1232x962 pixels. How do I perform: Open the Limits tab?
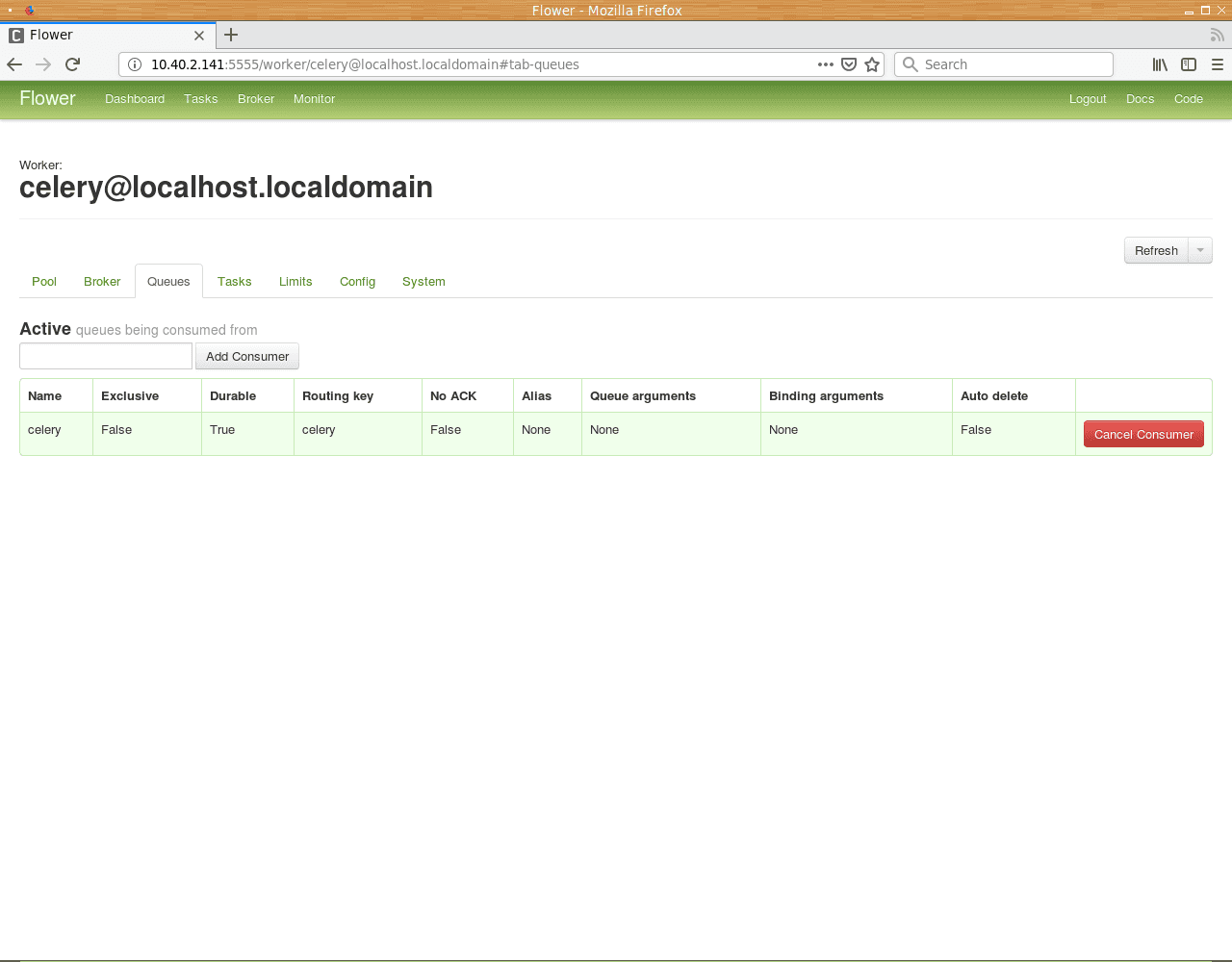295,282
